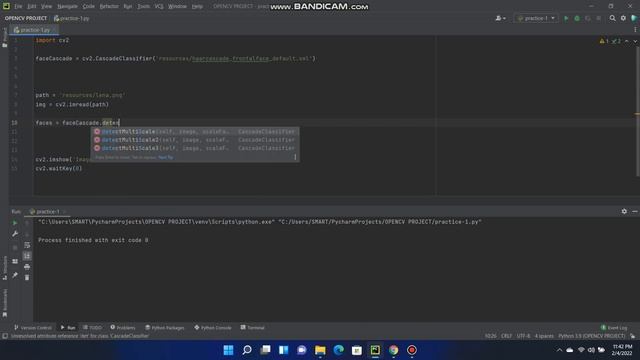
Task: Click the Next Tip link in completion popup
Action: [x=166, y=158]
